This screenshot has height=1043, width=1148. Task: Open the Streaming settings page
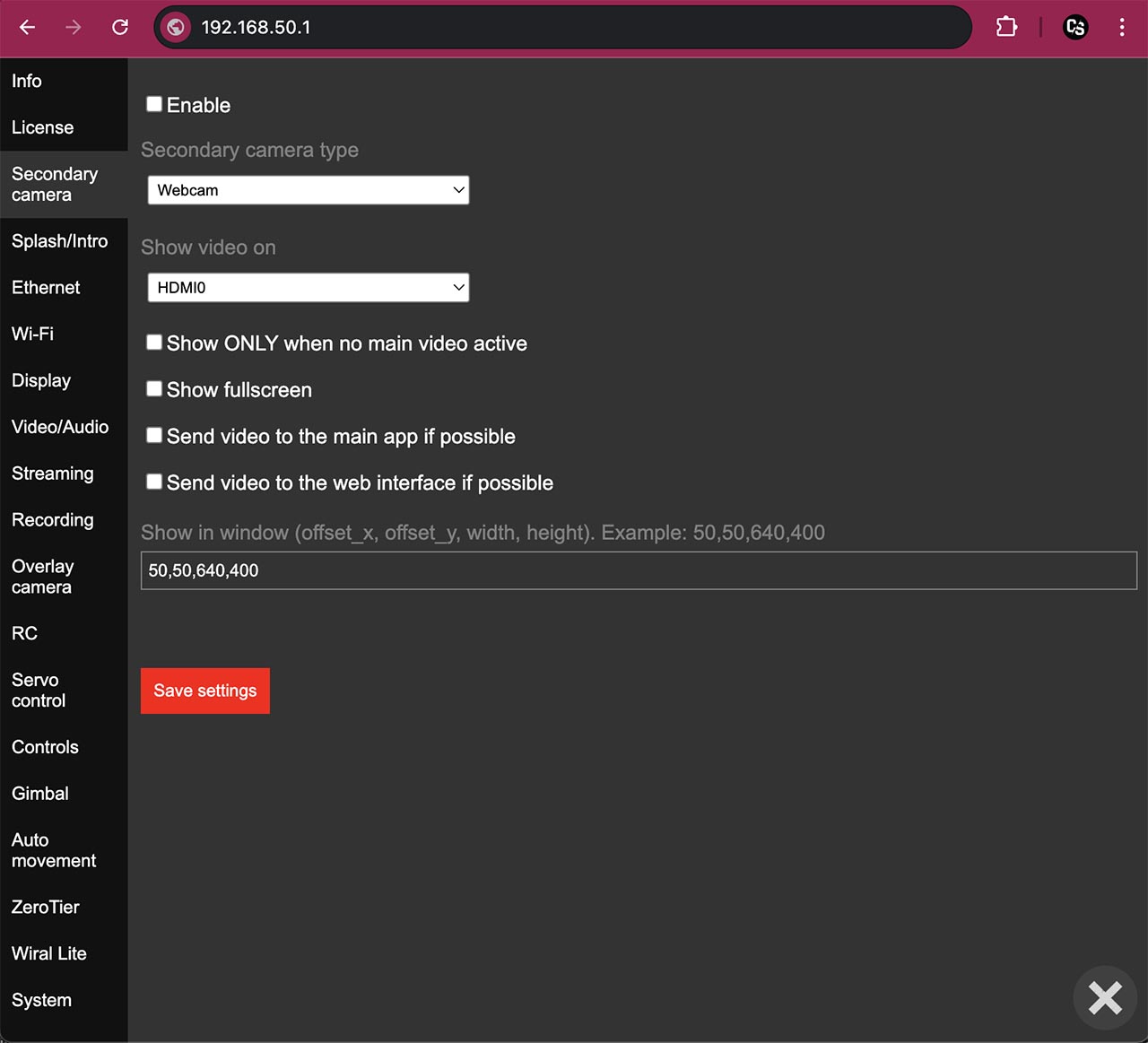[x=53, y=474]
